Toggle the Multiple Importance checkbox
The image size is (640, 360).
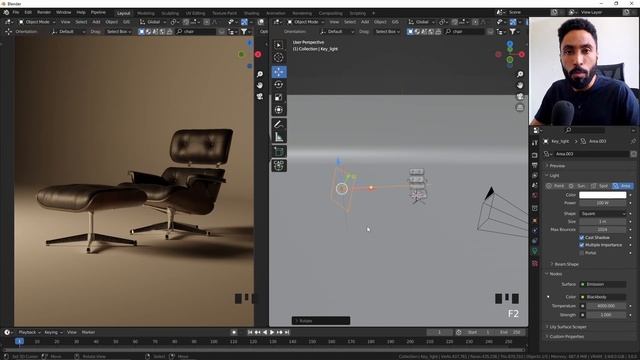tap(582, 245)
